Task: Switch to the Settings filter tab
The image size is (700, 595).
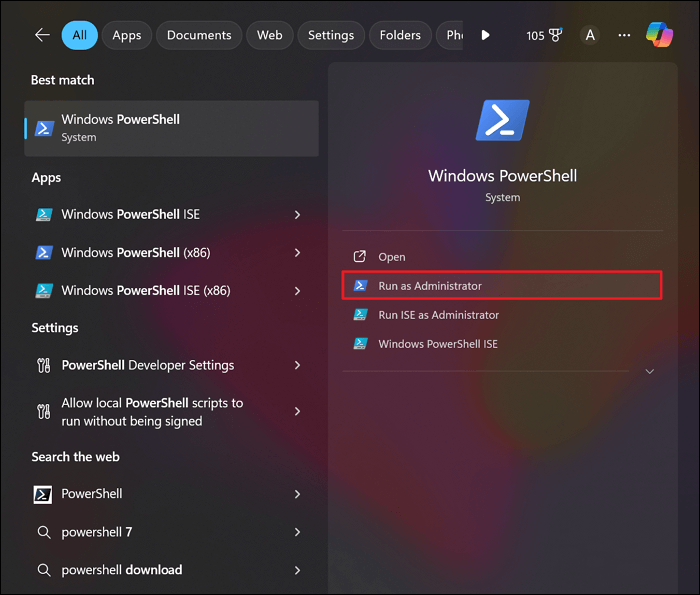Action: click(331, 35)
